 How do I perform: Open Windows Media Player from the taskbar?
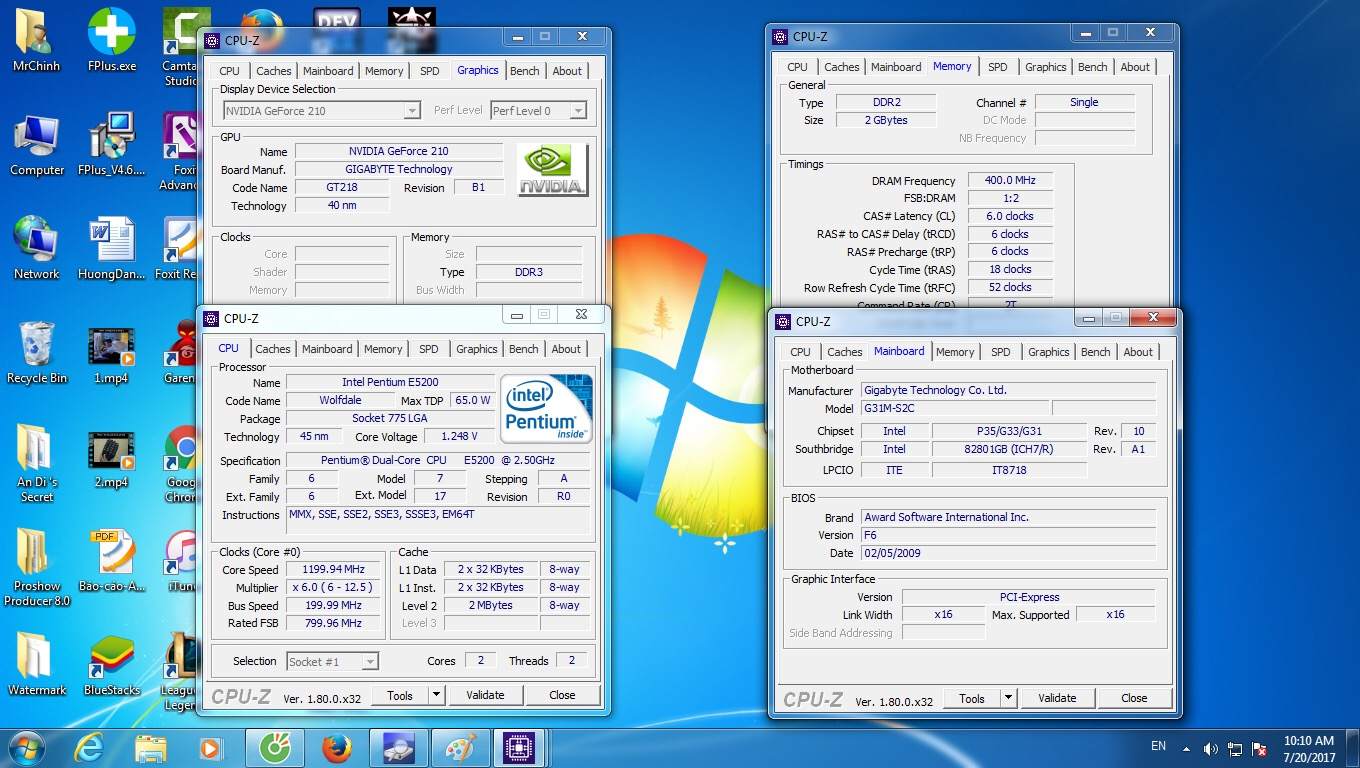point(210,748)
